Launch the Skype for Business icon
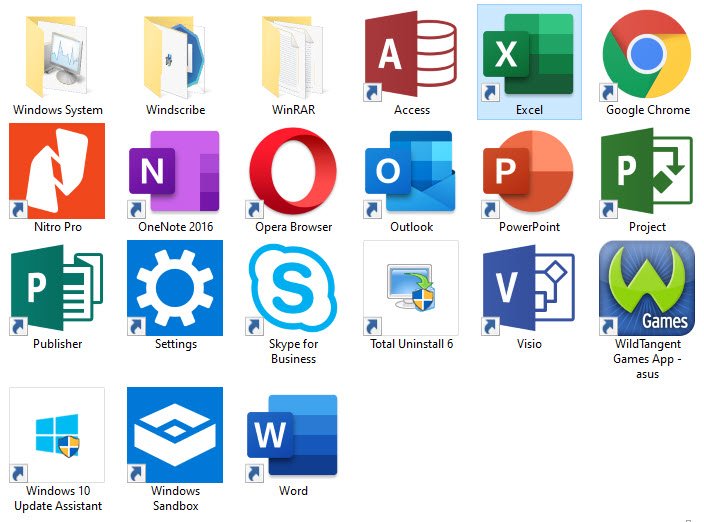 click(293, 289)
